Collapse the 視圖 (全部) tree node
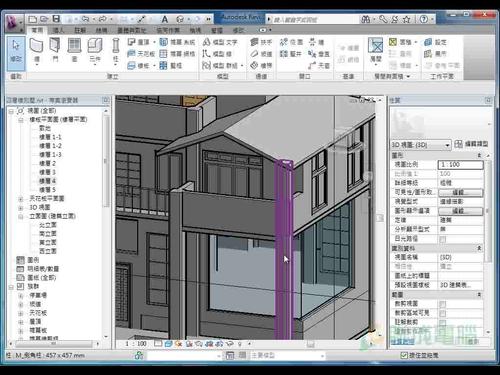Viewport: 500px width, 375px height. click(x=11, y=111)
